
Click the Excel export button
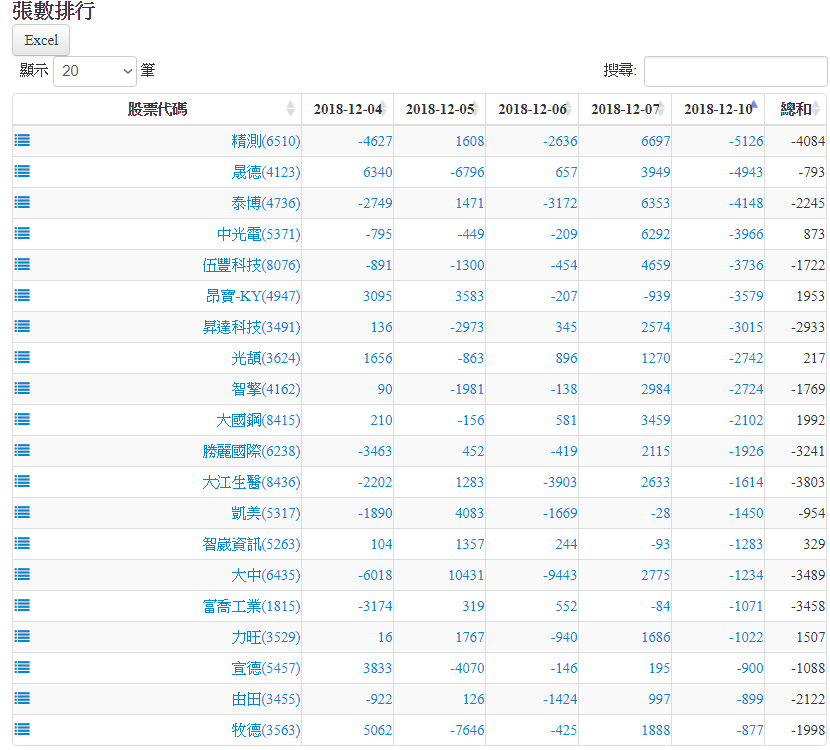41,40
